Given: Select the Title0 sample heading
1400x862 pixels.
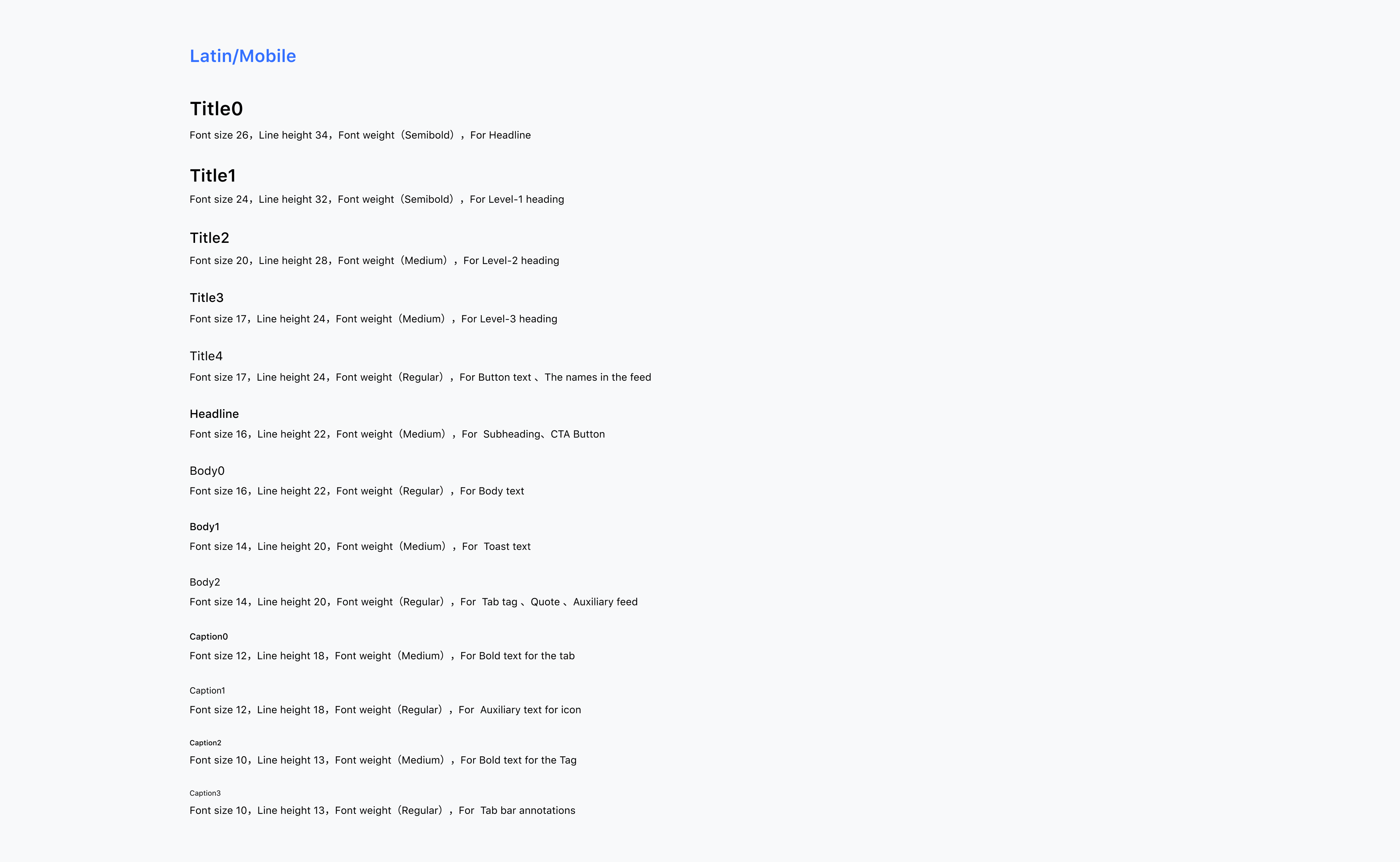Looking at the screenshot, I should 216,108.
